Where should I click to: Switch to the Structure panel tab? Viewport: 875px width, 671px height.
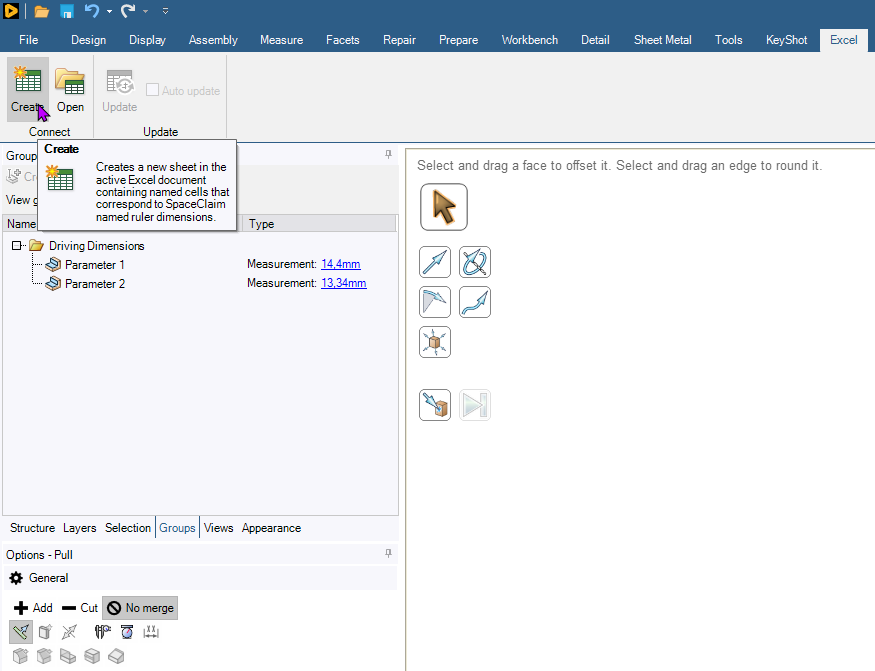click(x=32, y=528)
